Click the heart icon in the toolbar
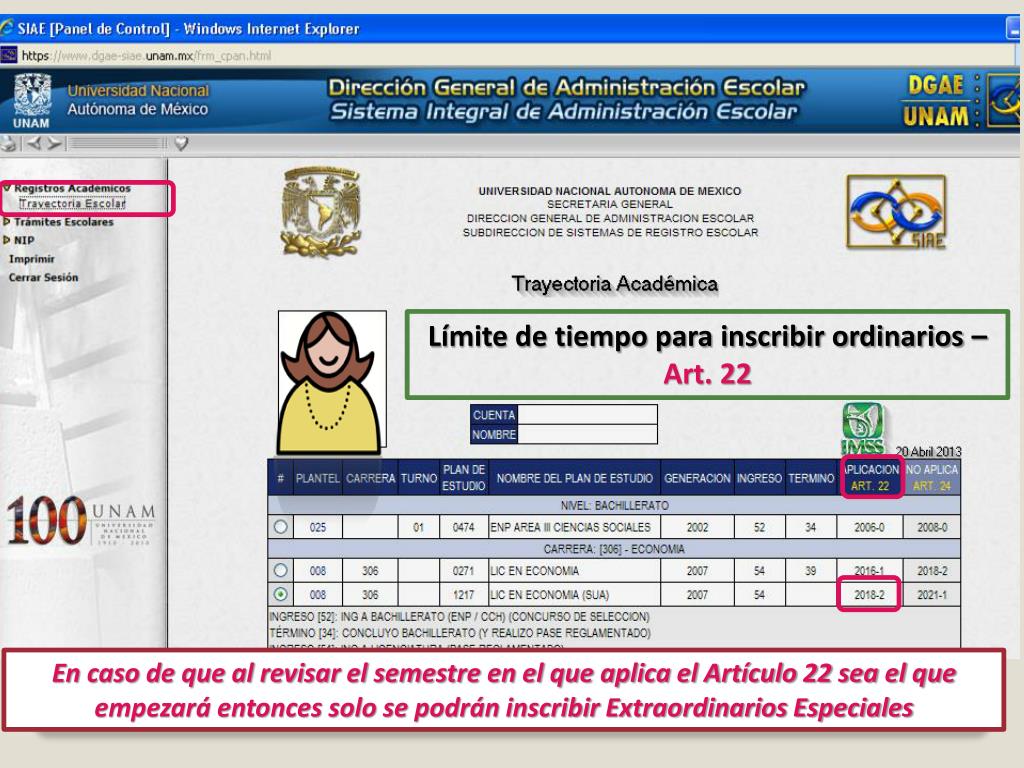Viewport: 1024px width, 768px height. [x=182, y=143]
